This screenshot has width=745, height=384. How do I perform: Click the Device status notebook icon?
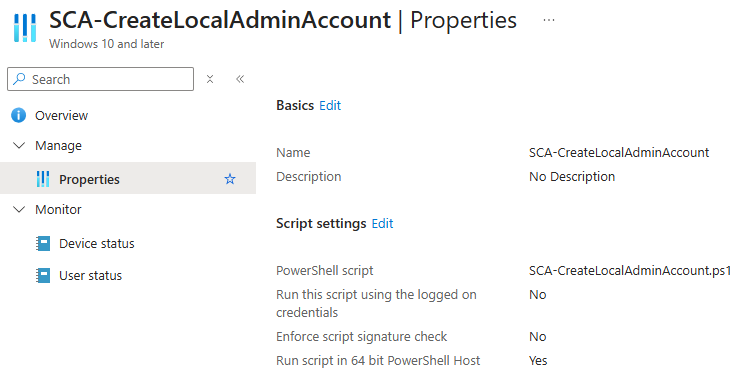(43, 243)
